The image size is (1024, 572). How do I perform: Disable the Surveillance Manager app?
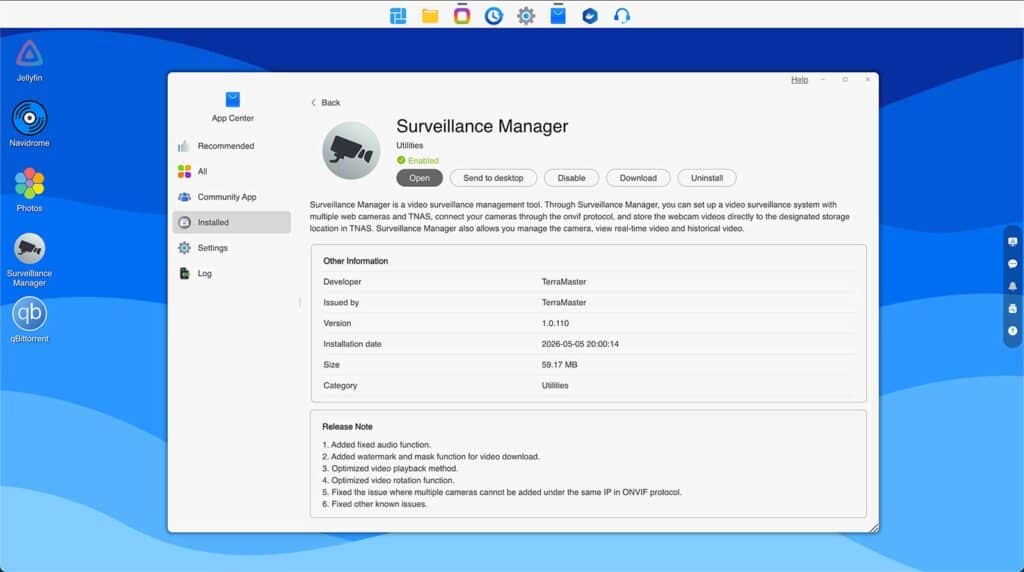(571, 178)
